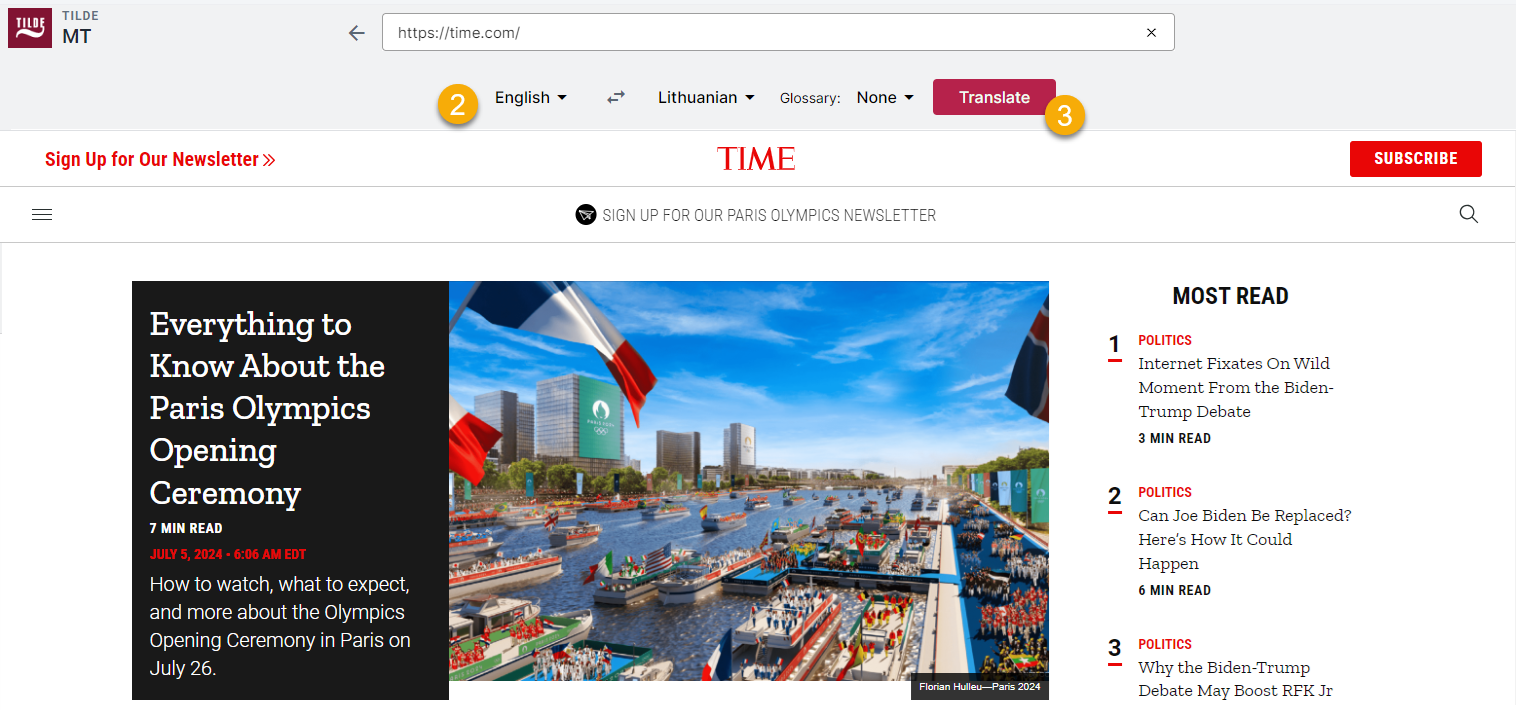Click the 3 MIN READ label
1516x710 pixels.
click(x=1174, y=438)
